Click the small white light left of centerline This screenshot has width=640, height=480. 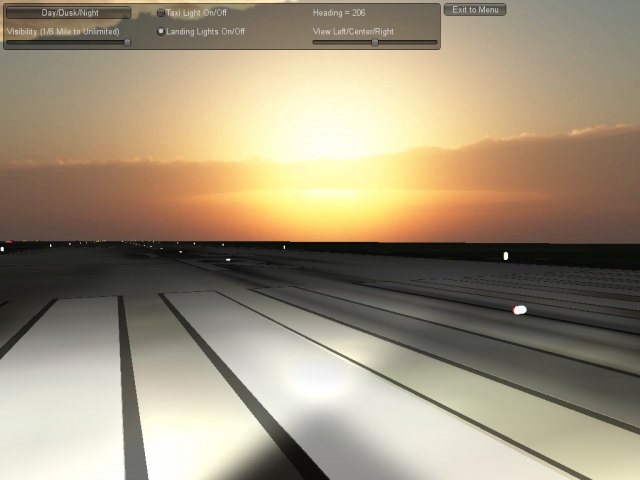coord(228,259)
